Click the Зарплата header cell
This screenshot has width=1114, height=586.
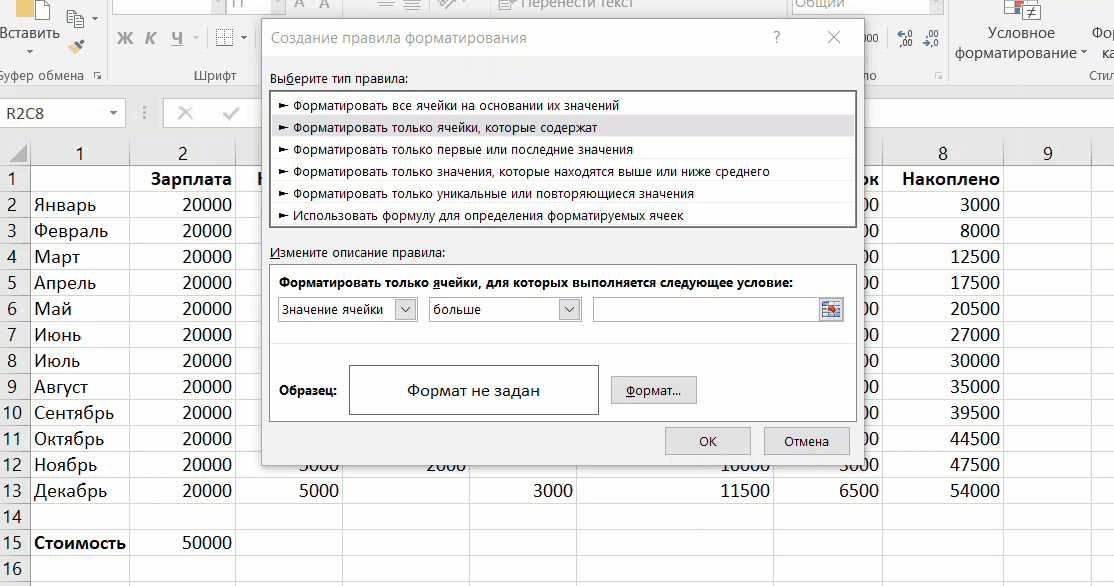(x=183, y=179)
